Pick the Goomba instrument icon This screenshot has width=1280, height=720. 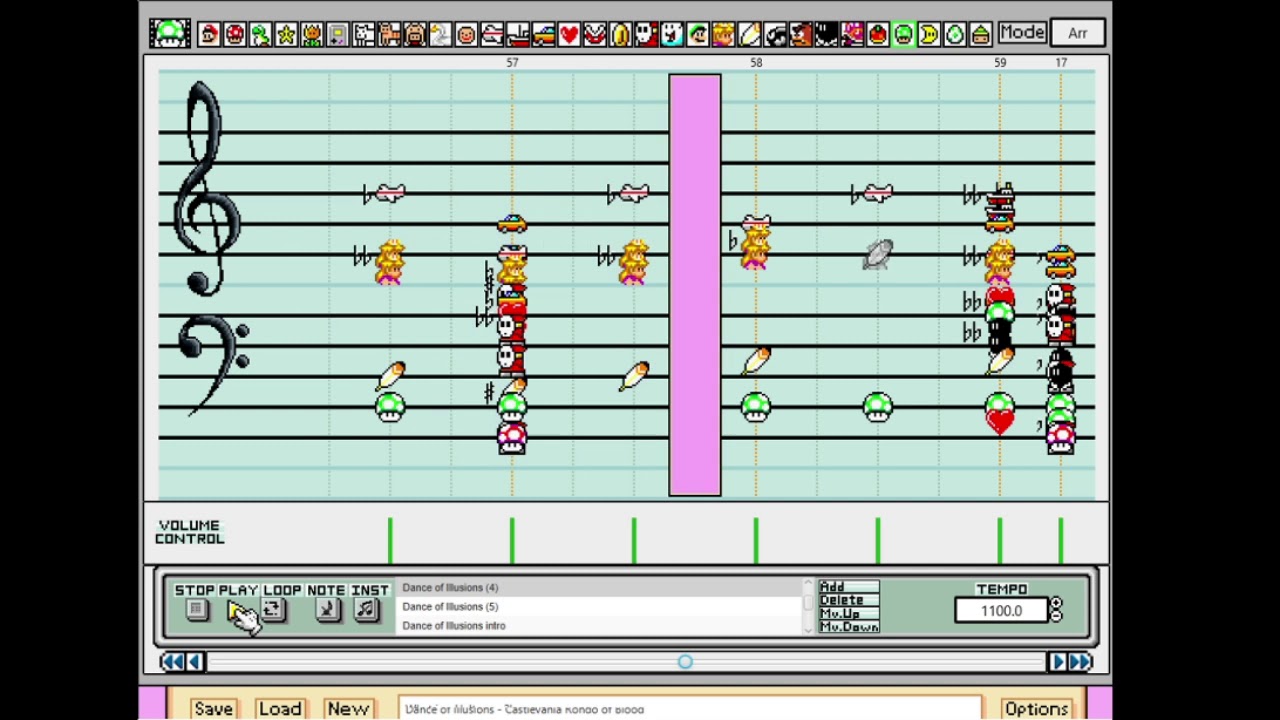click(801, 34)
